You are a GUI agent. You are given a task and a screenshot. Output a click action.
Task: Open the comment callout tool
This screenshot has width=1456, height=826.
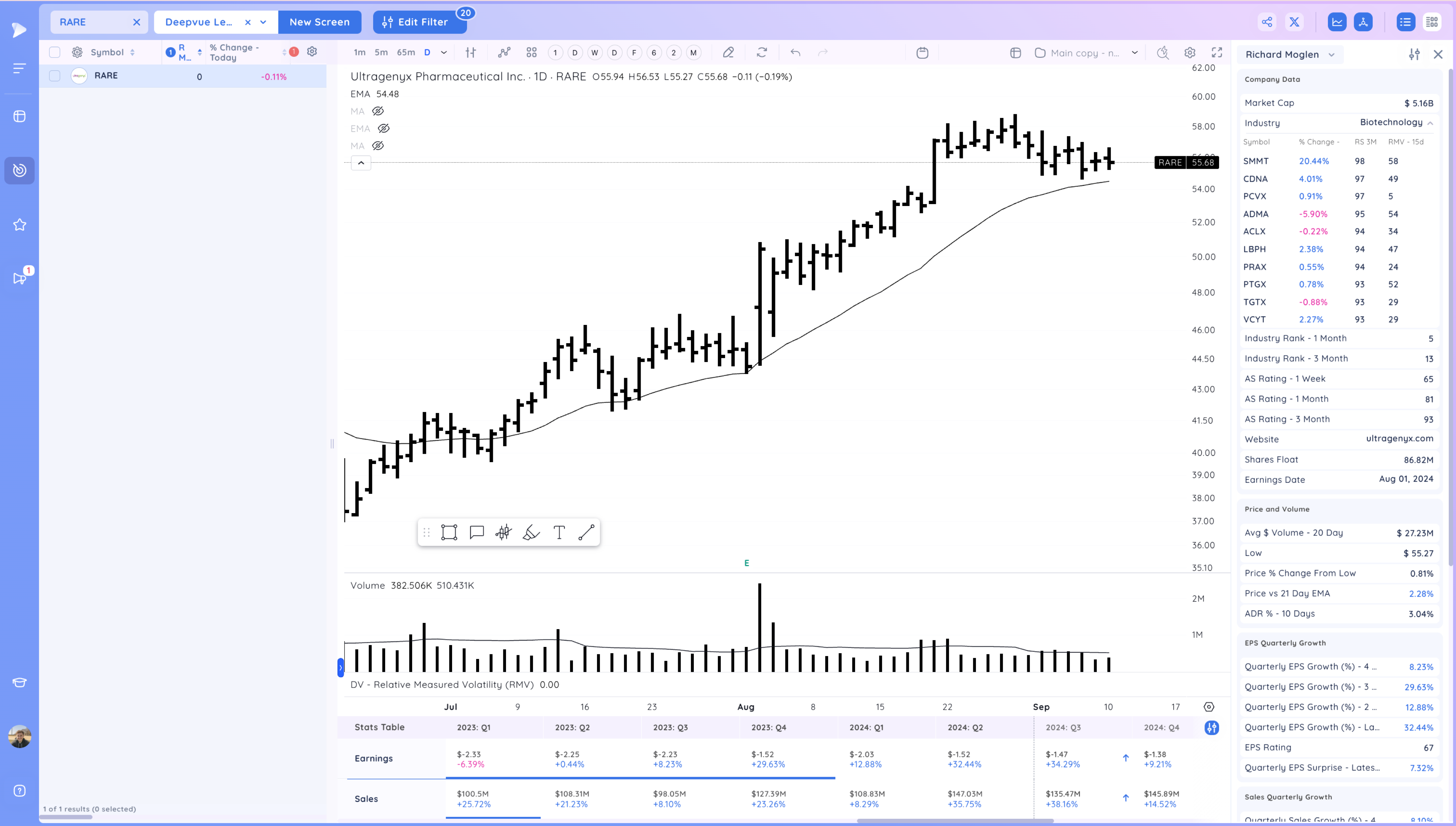pyautogui.click(x=476, y=532)
